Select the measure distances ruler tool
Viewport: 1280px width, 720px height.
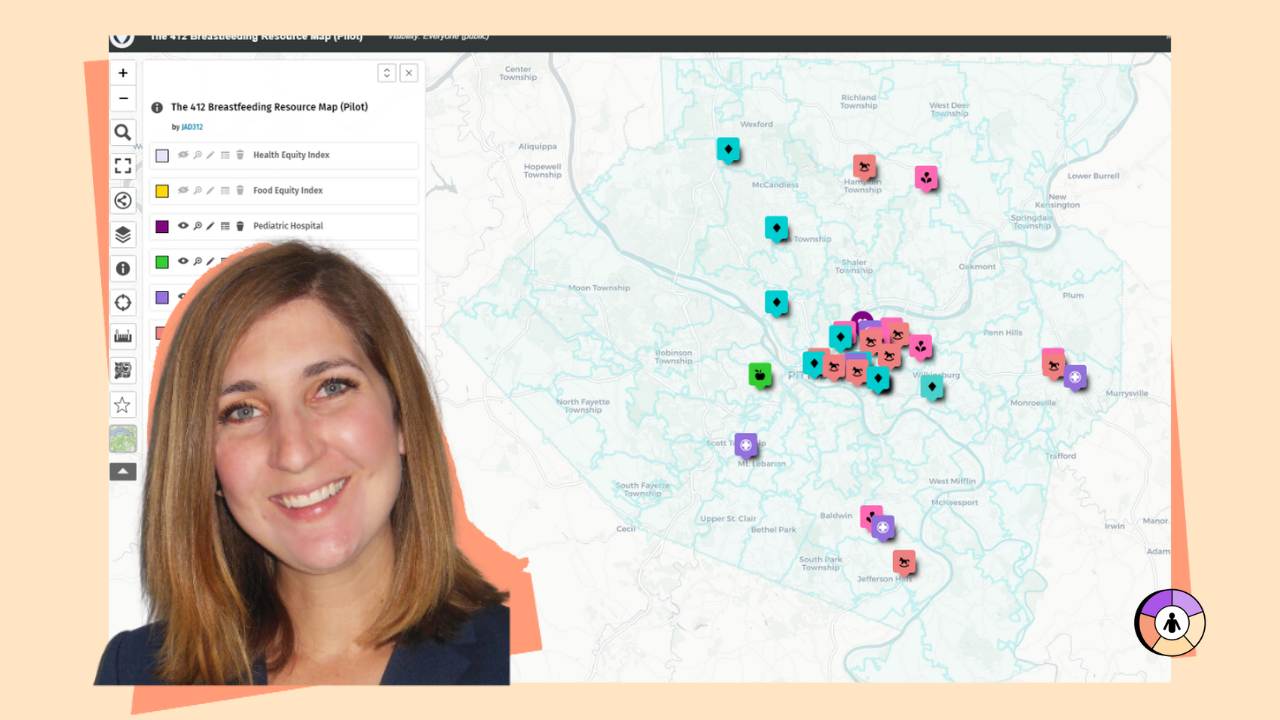[x=123, y=336]
